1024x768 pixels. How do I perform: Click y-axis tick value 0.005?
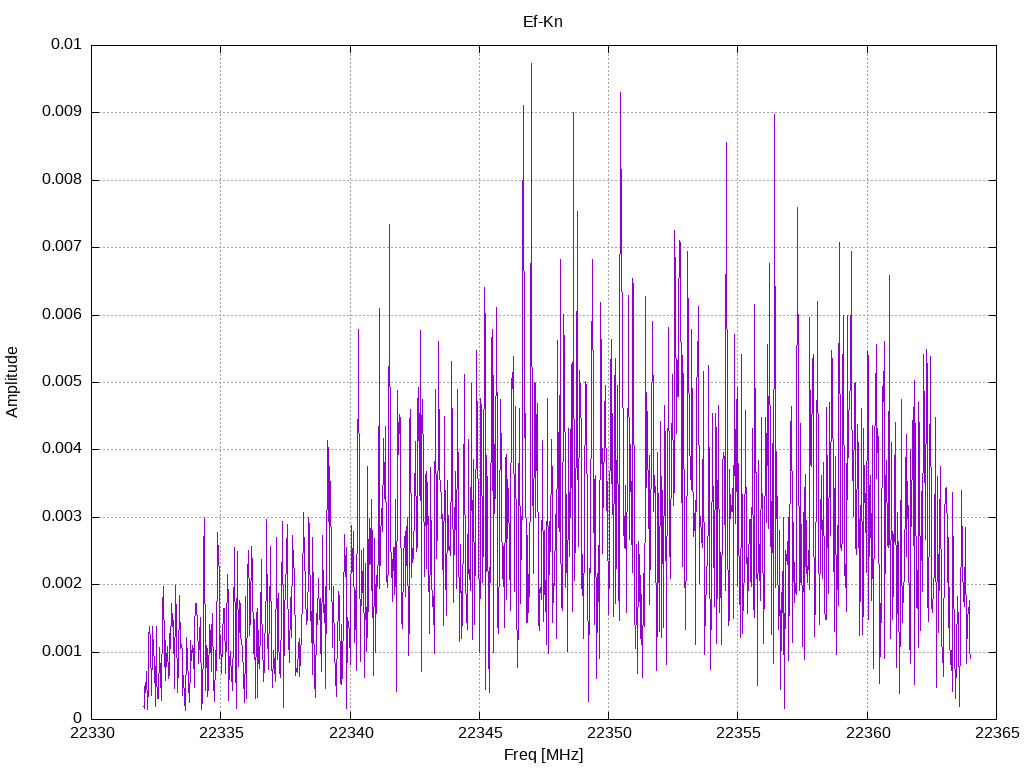coord(62,382)
